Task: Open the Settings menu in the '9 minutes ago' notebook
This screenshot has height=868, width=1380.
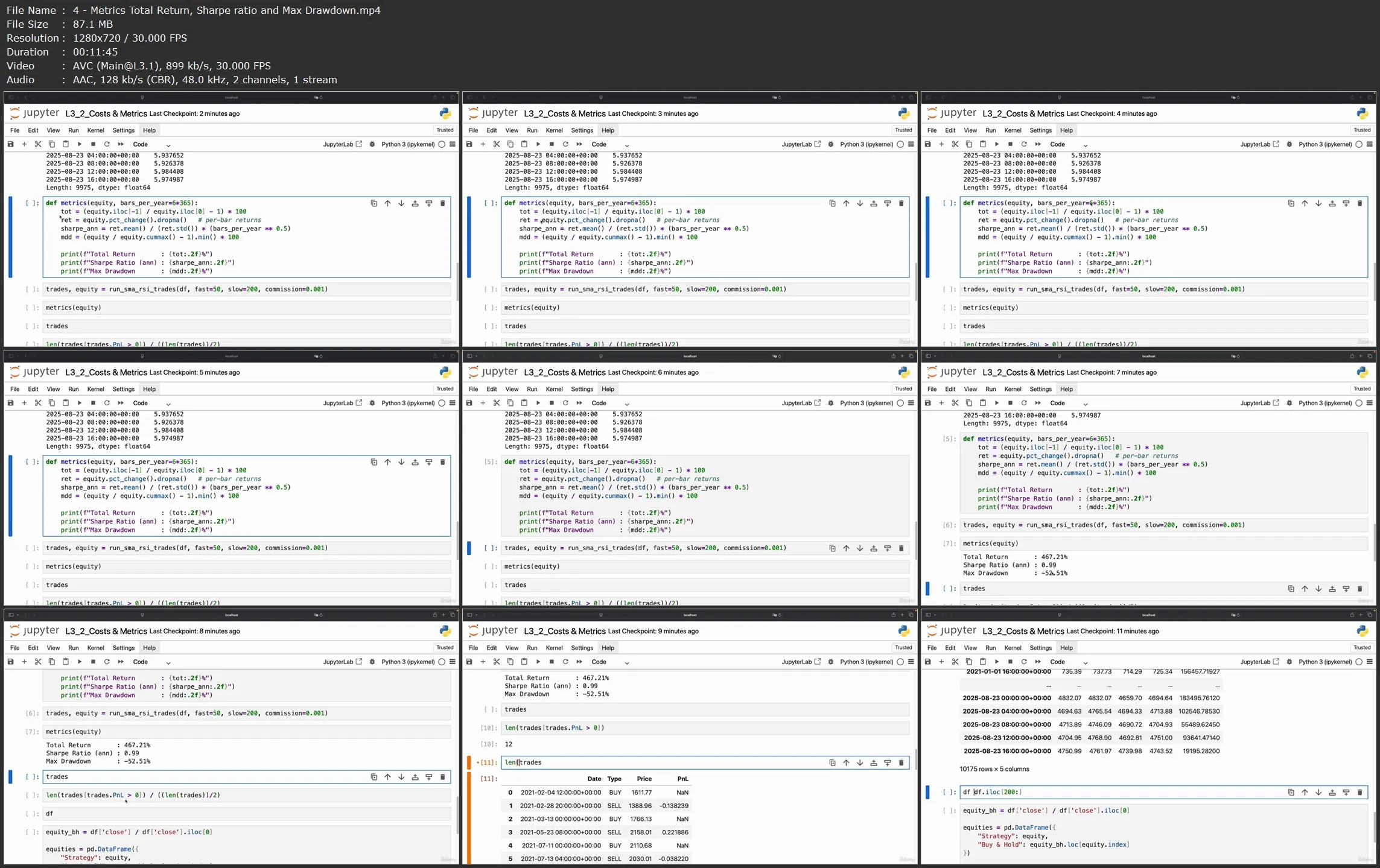Action: click(x=582, y=648)
